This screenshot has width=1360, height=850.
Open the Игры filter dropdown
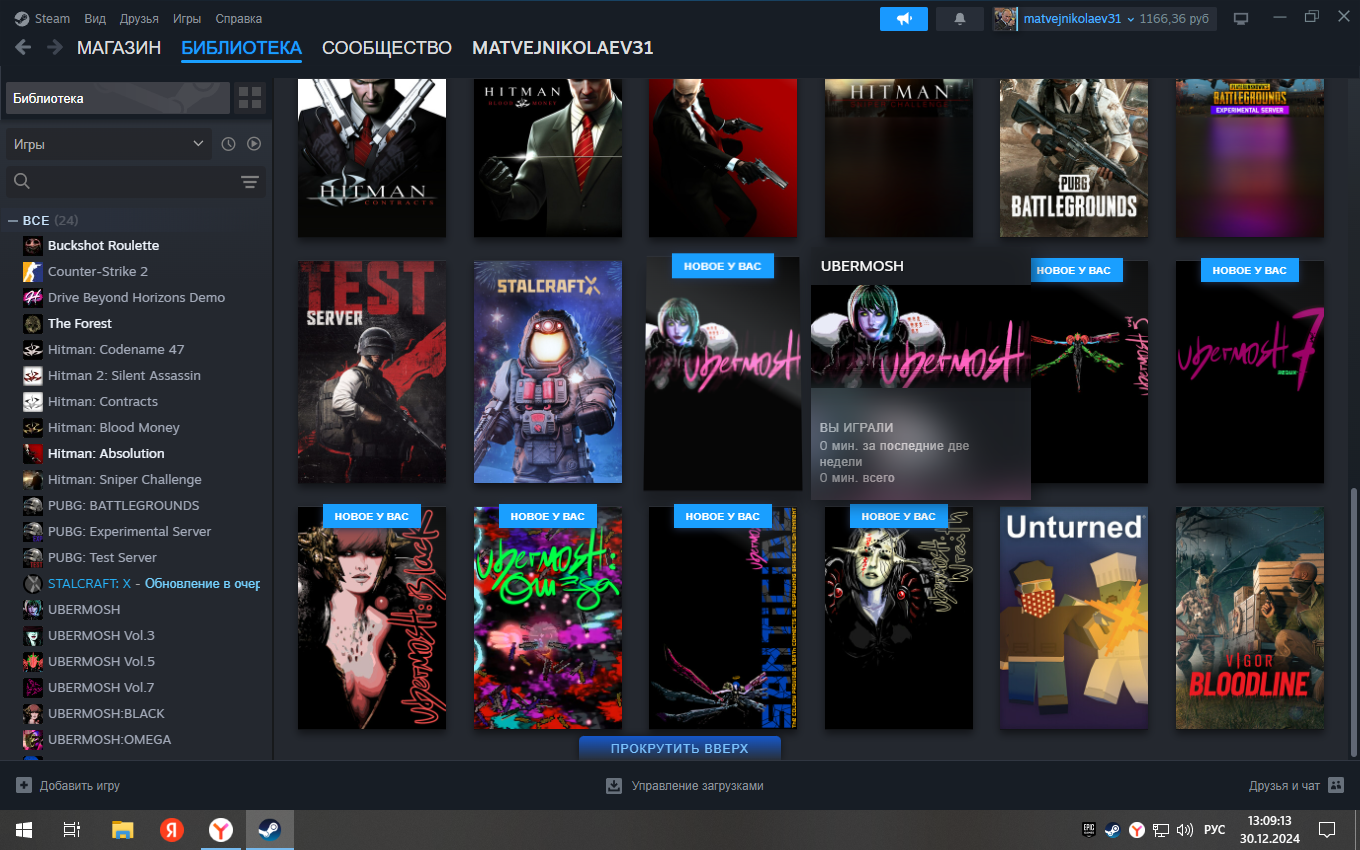(x=109, y=144)
